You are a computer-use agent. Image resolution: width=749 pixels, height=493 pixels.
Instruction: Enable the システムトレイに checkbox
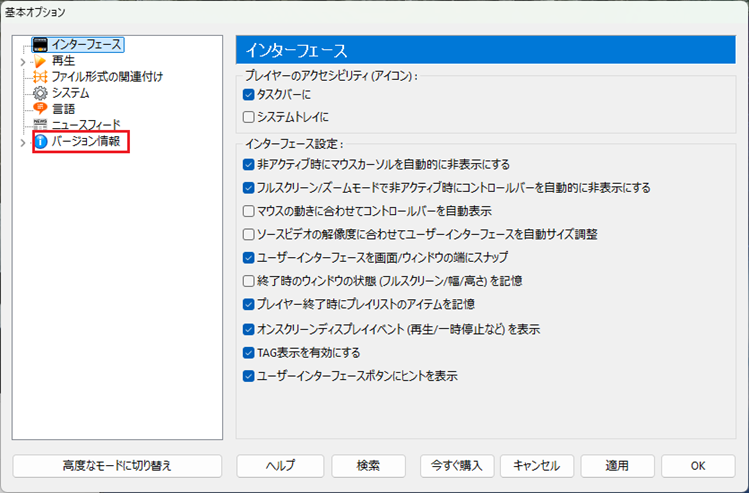click(248, 117)
